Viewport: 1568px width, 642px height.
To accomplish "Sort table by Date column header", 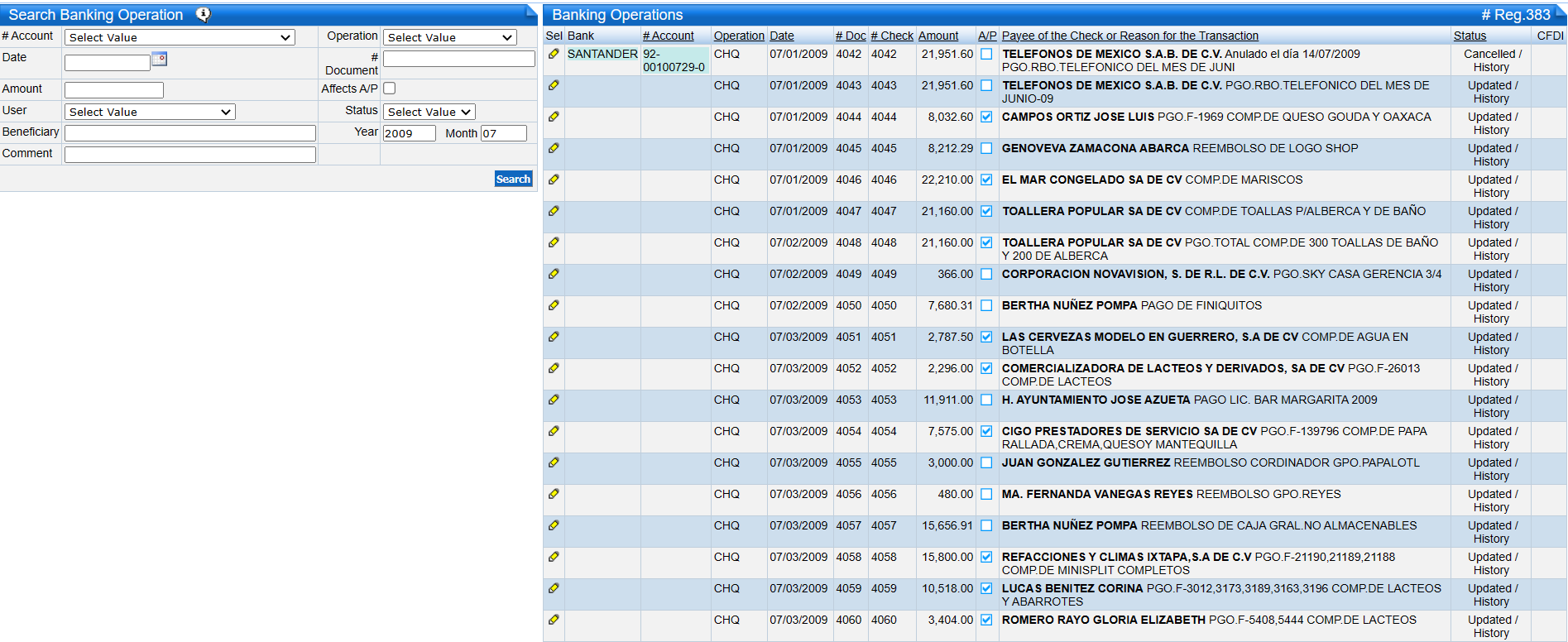I will 782,36.
